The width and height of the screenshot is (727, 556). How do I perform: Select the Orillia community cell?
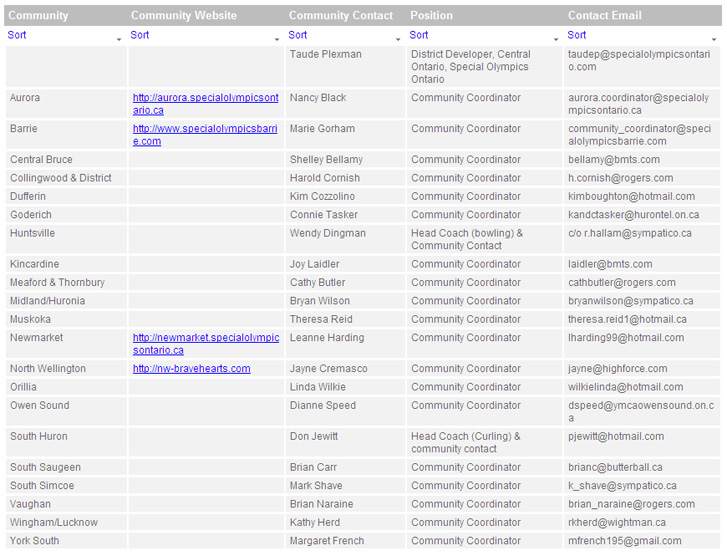click(66, 387)
